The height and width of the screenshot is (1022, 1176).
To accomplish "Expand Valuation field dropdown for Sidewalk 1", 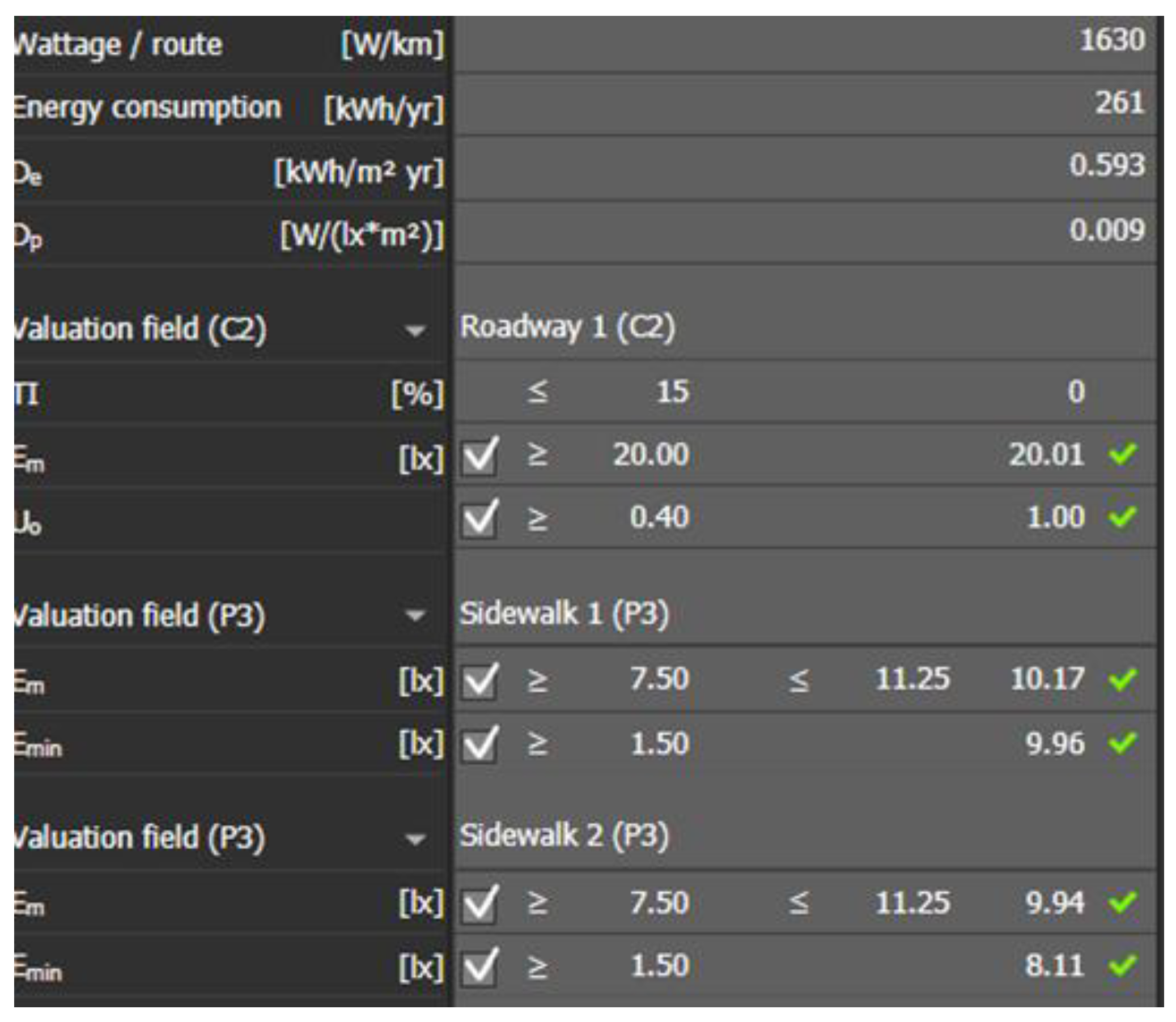I will pos(415,615).
